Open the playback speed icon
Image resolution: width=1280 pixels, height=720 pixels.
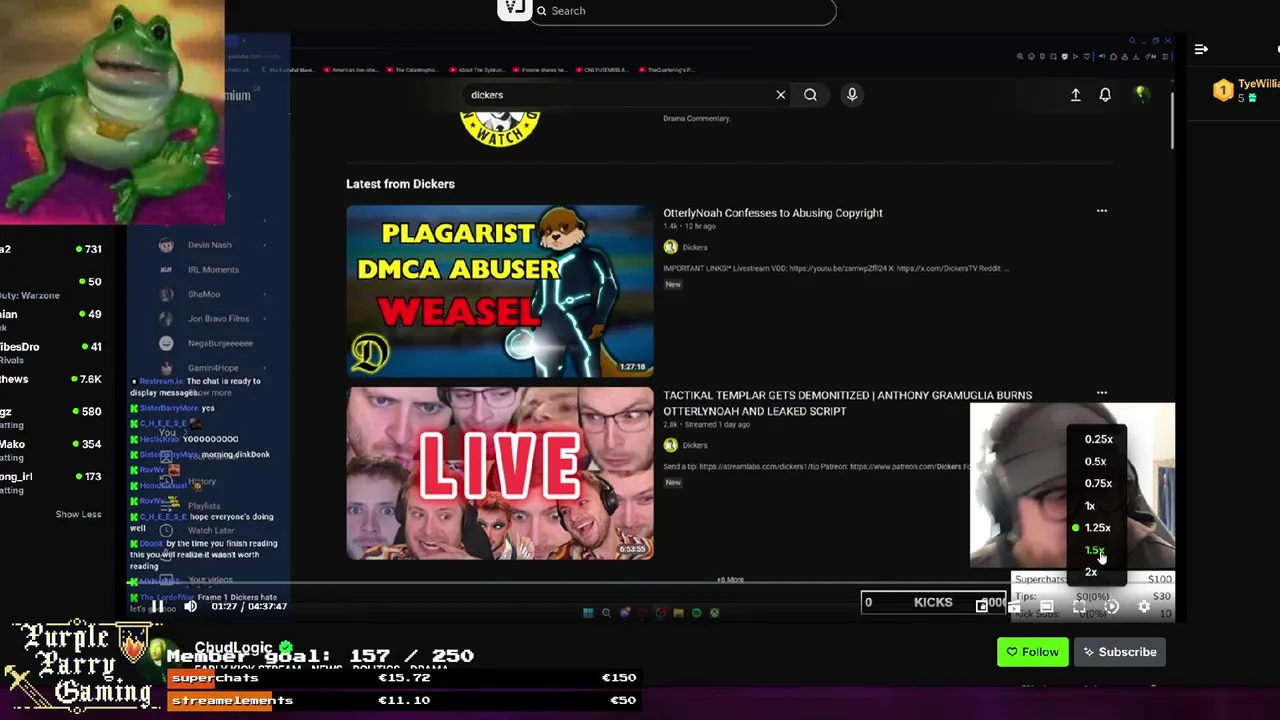tap(1111, 606)
